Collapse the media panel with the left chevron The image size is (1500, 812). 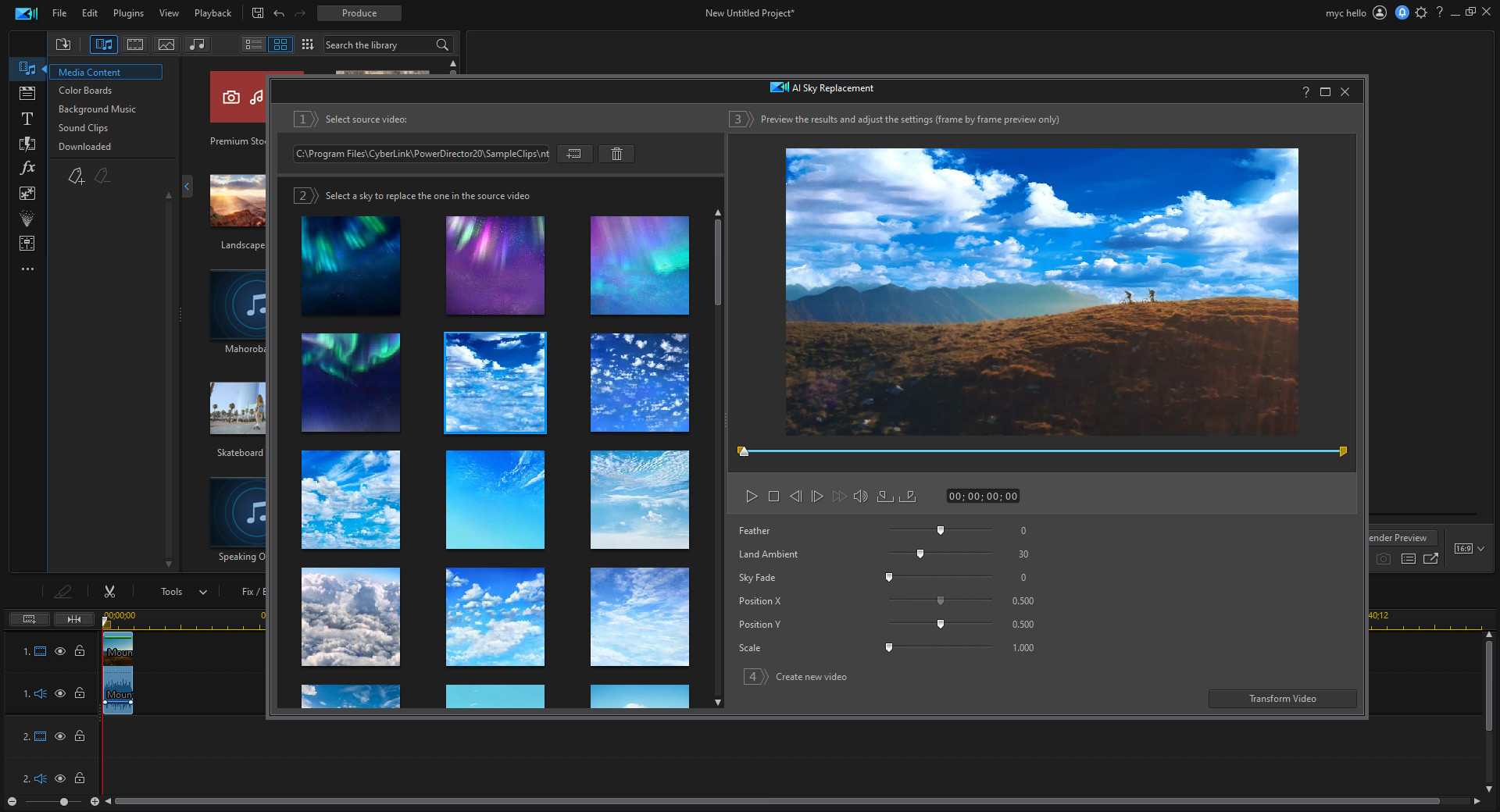187,187
